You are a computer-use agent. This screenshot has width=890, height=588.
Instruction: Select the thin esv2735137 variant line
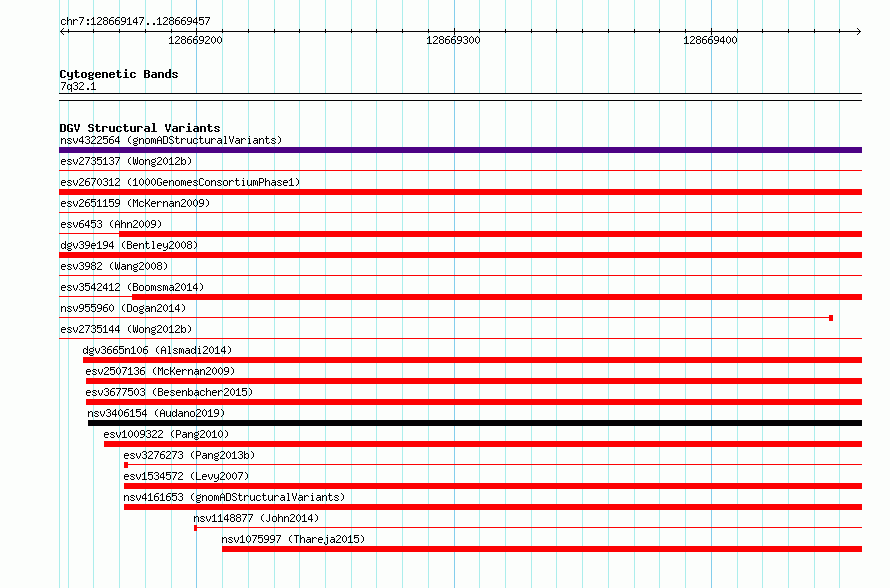coord(460,170)
